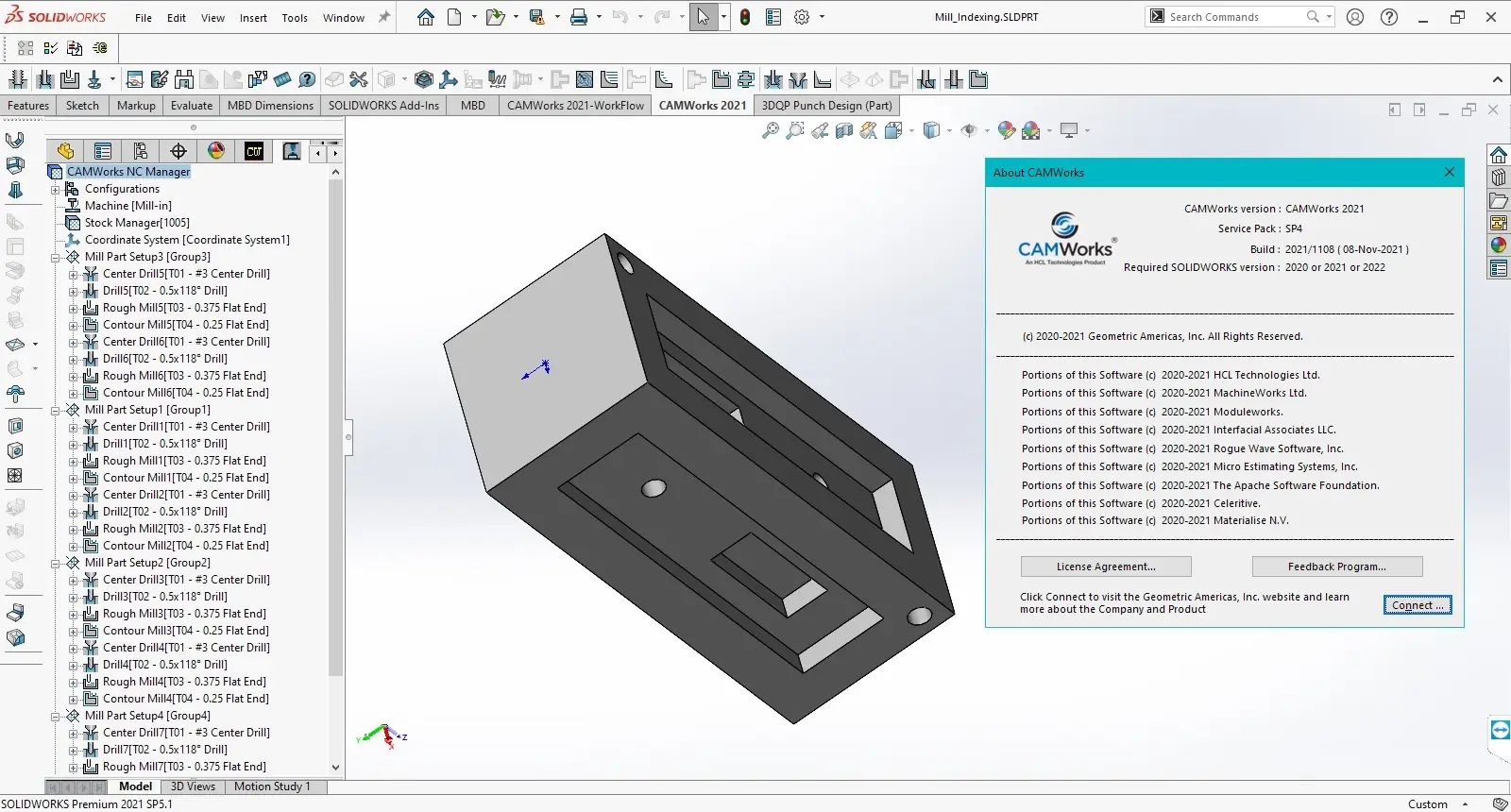Switch to the ConfigurationManager tab icon

[x=141, y=151]
